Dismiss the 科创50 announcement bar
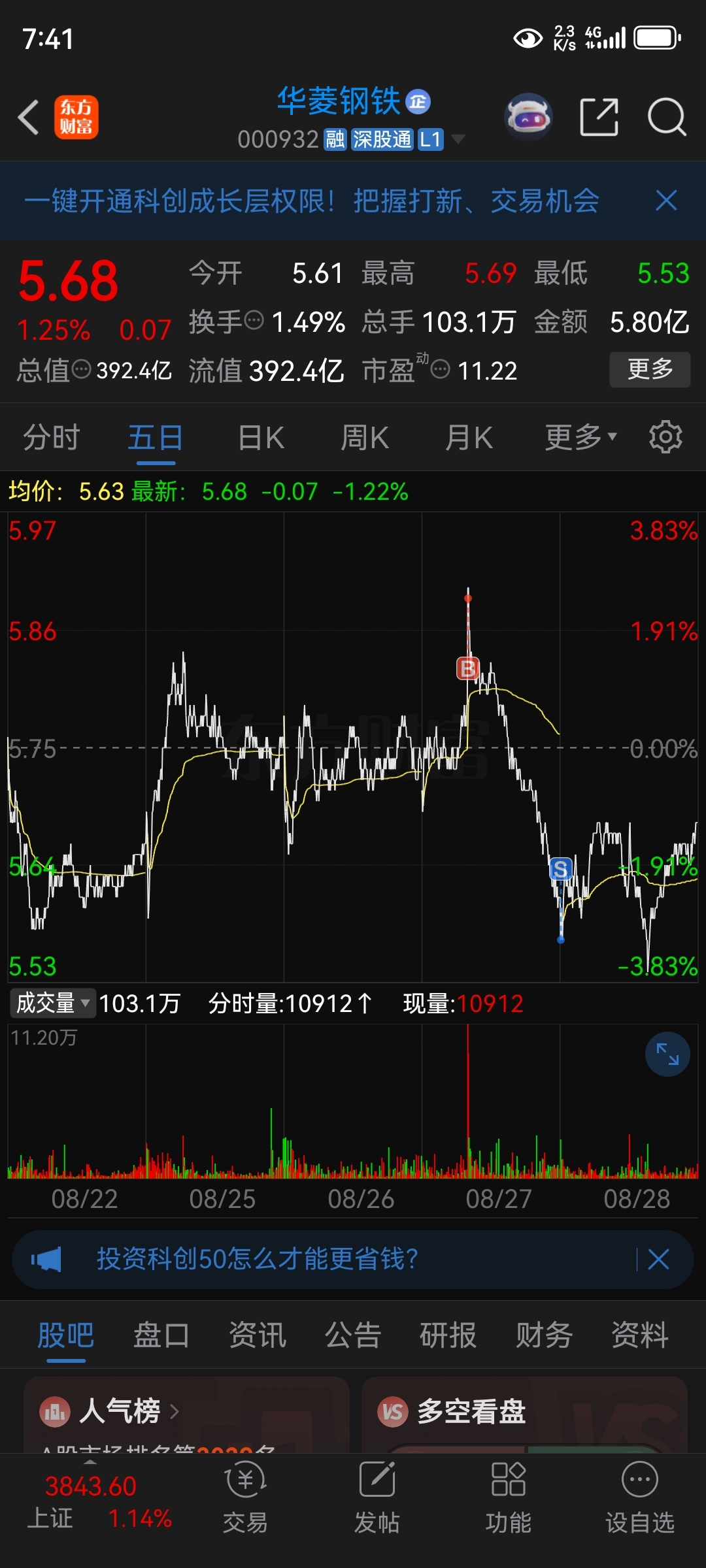Viewport: 706px width, 1568px height. (x=658, y=1259)
